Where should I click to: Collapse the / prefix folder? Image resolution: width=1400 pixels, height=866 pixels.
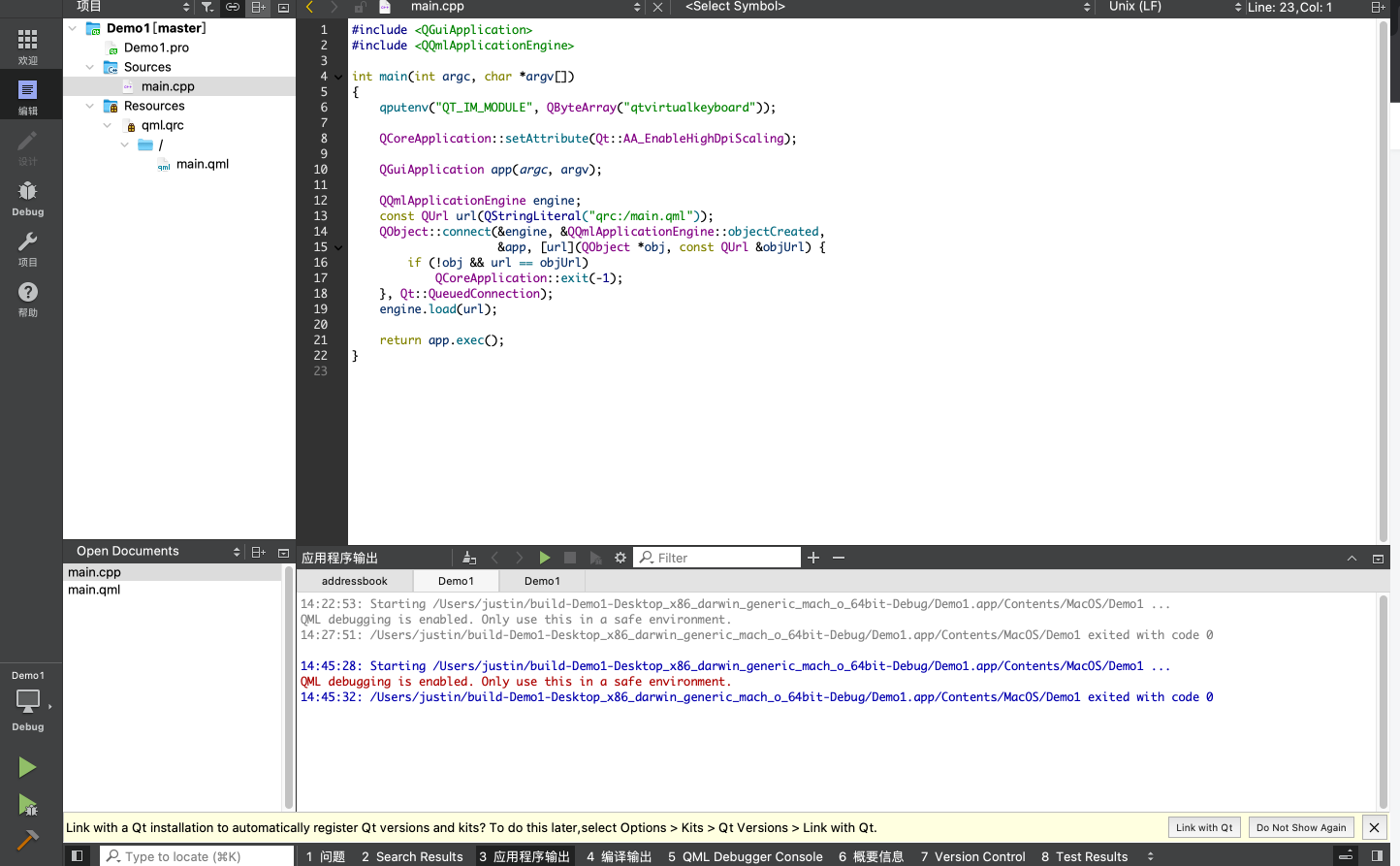pos(125,144)
